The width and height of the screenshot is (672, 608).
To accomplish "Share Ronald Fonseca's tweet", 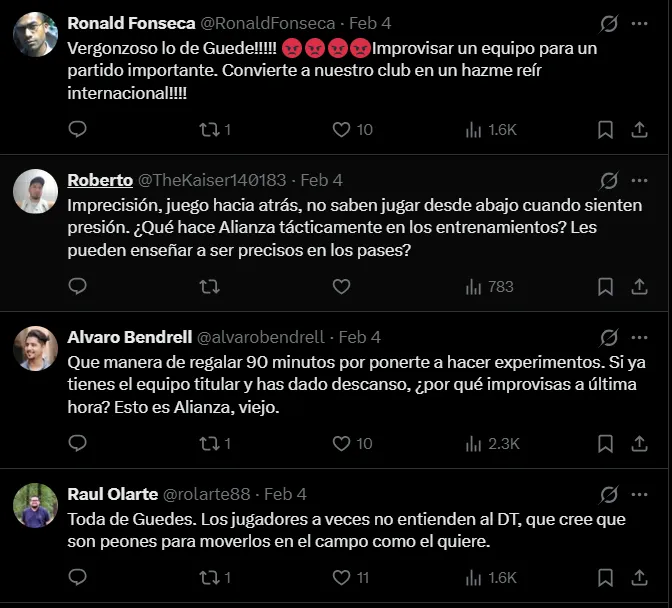I will point(639,129).
